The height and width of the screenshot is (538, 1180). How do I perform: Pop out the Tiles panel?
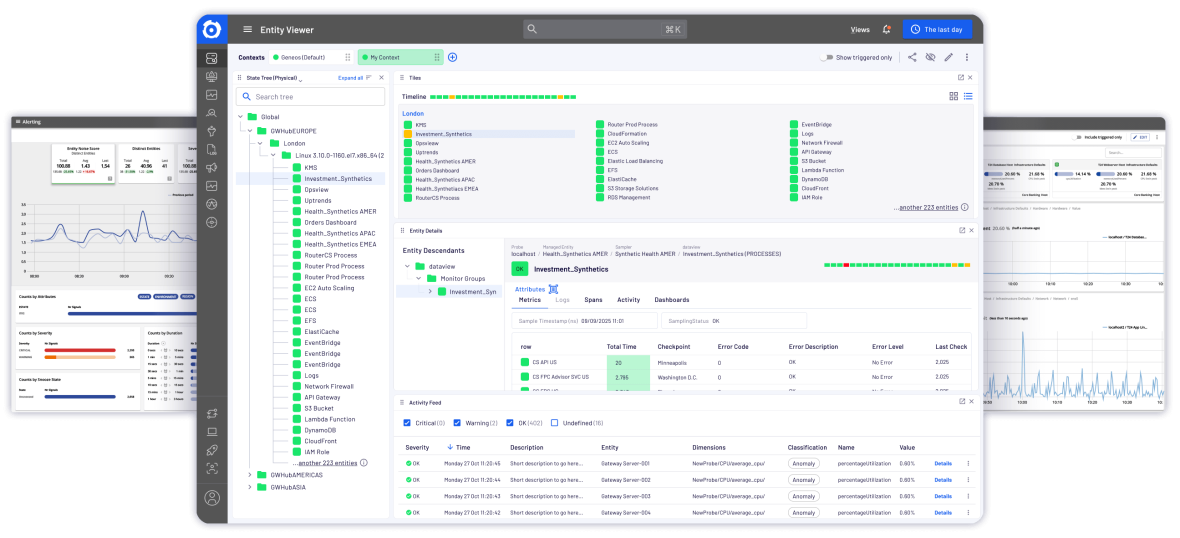click(x=960, y=78)
